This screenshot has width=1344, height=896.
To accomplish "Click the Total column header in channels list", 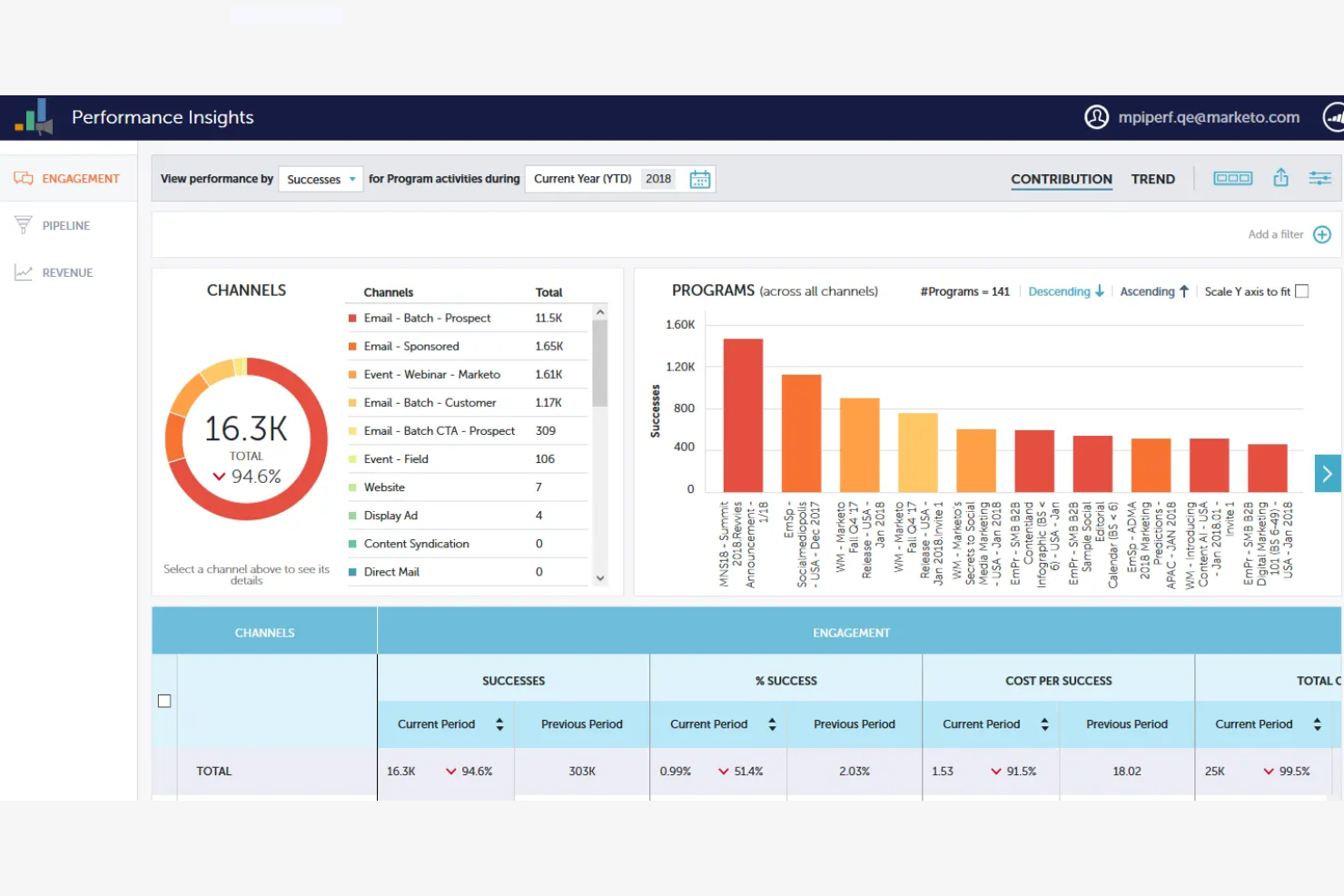I will (x=548, y=292).
